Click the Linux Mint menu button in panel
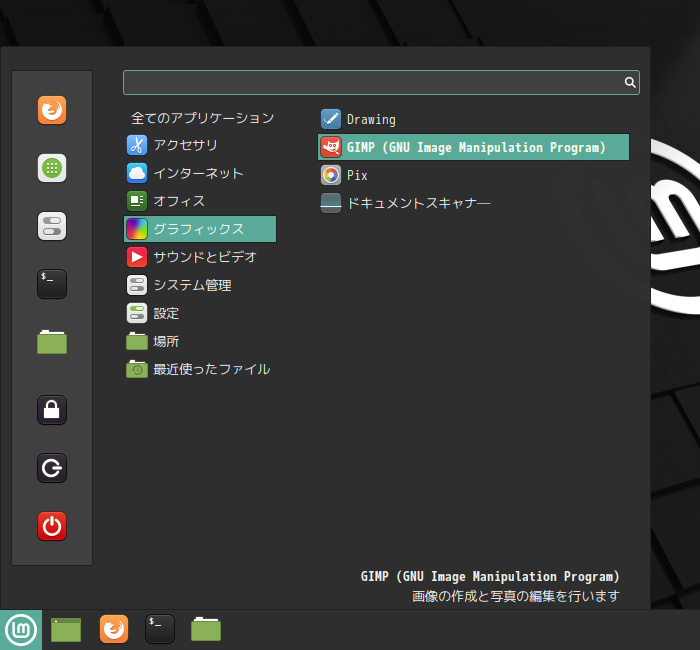The image size is (700, 650). tap(21, 630)
